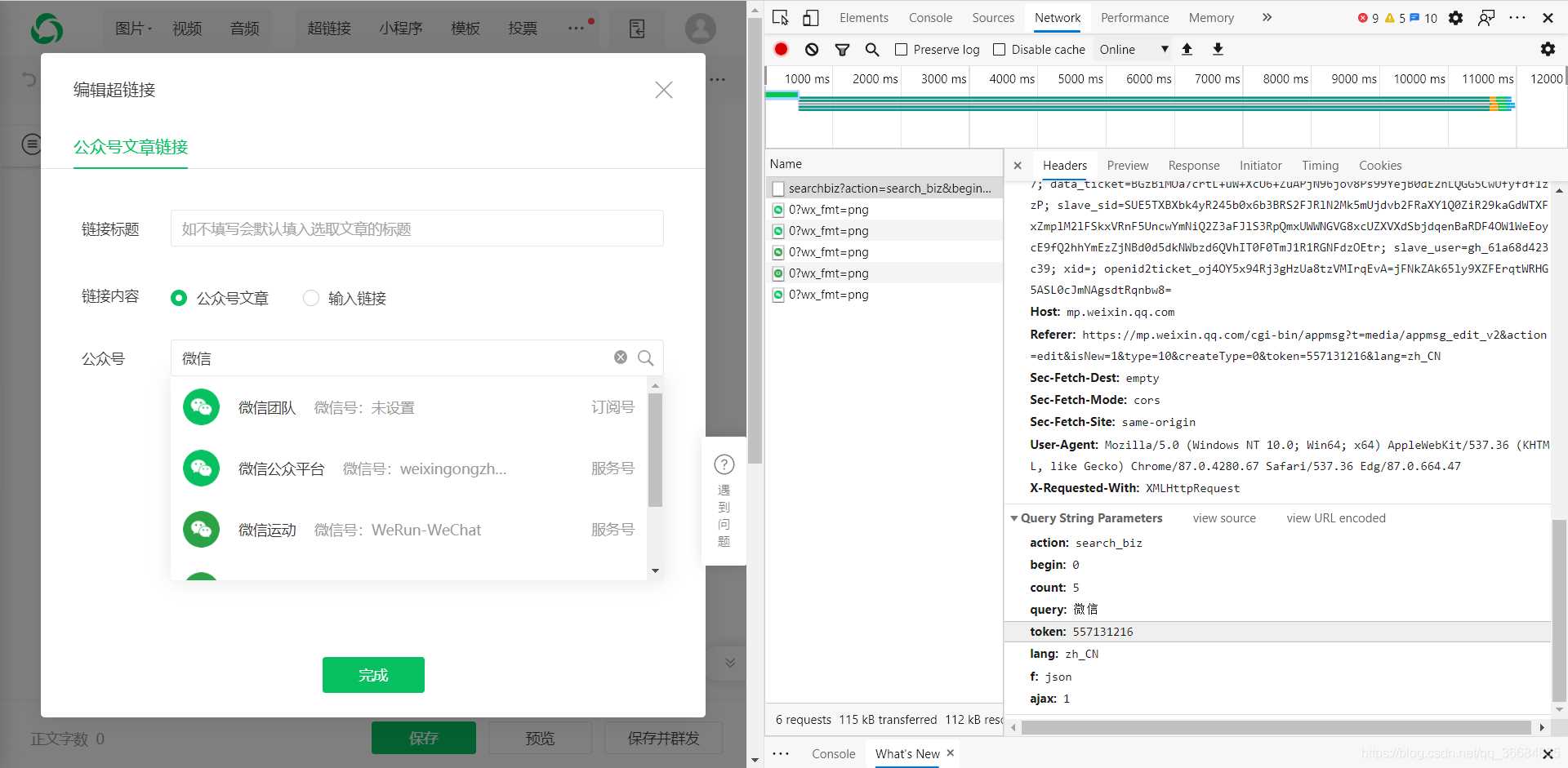1568x768 pixels.
Task: Open the Online throttling dropdown
Action: click(x=1134, y=50)
